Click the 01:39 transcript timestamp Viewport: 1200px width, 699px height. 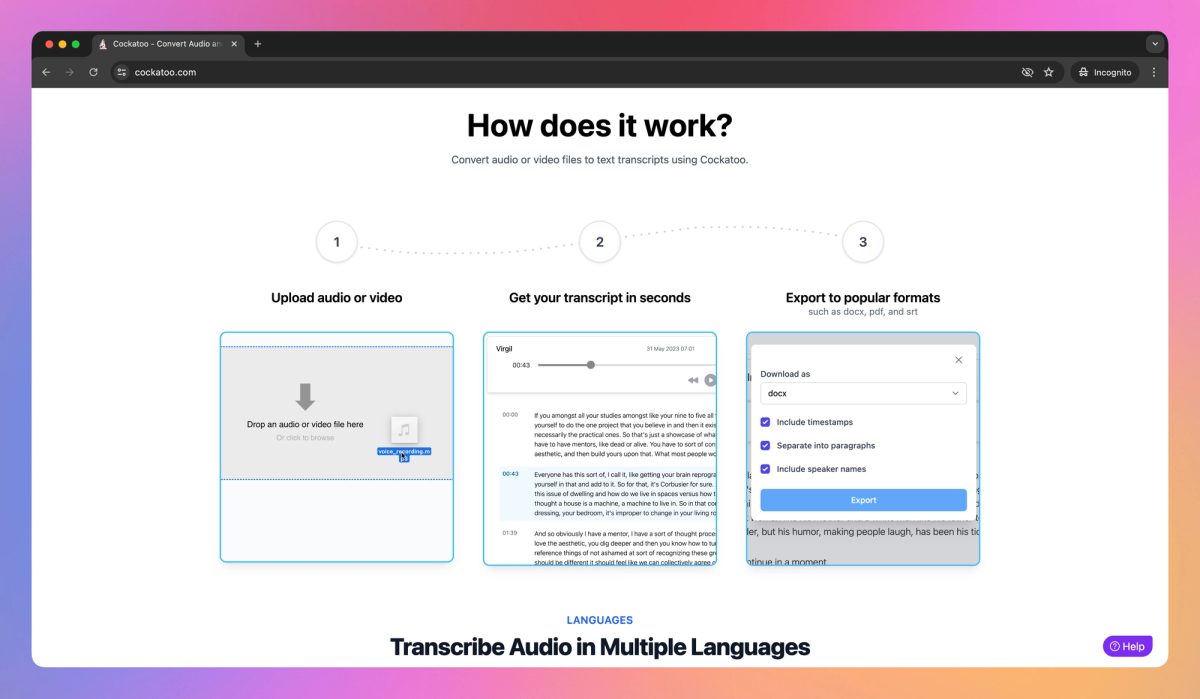click(x=510, y=533)
